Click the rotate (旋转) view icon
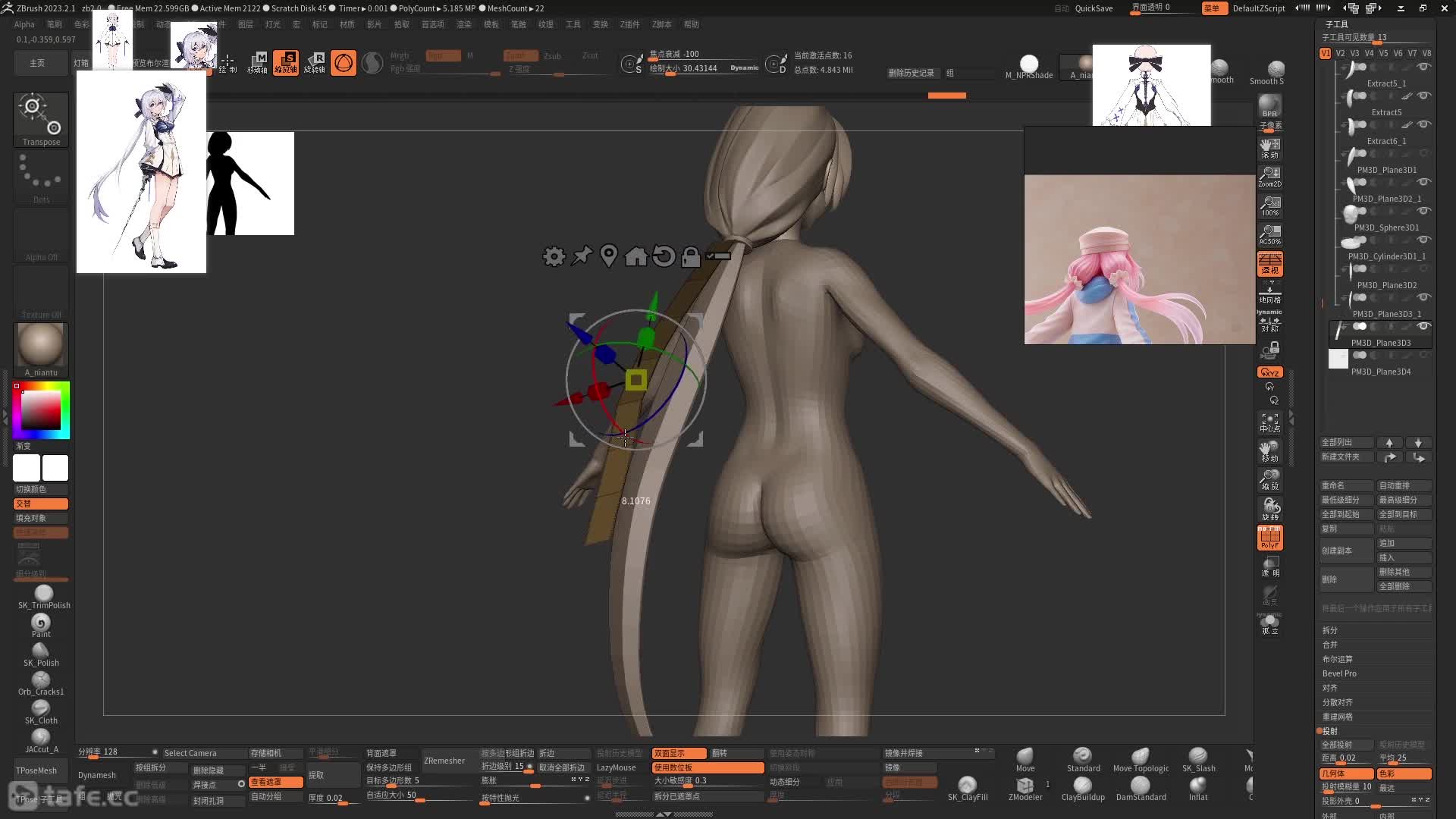Image resolution: width=1456 pixels, height=819 pixels. [x=1269, y=509]
